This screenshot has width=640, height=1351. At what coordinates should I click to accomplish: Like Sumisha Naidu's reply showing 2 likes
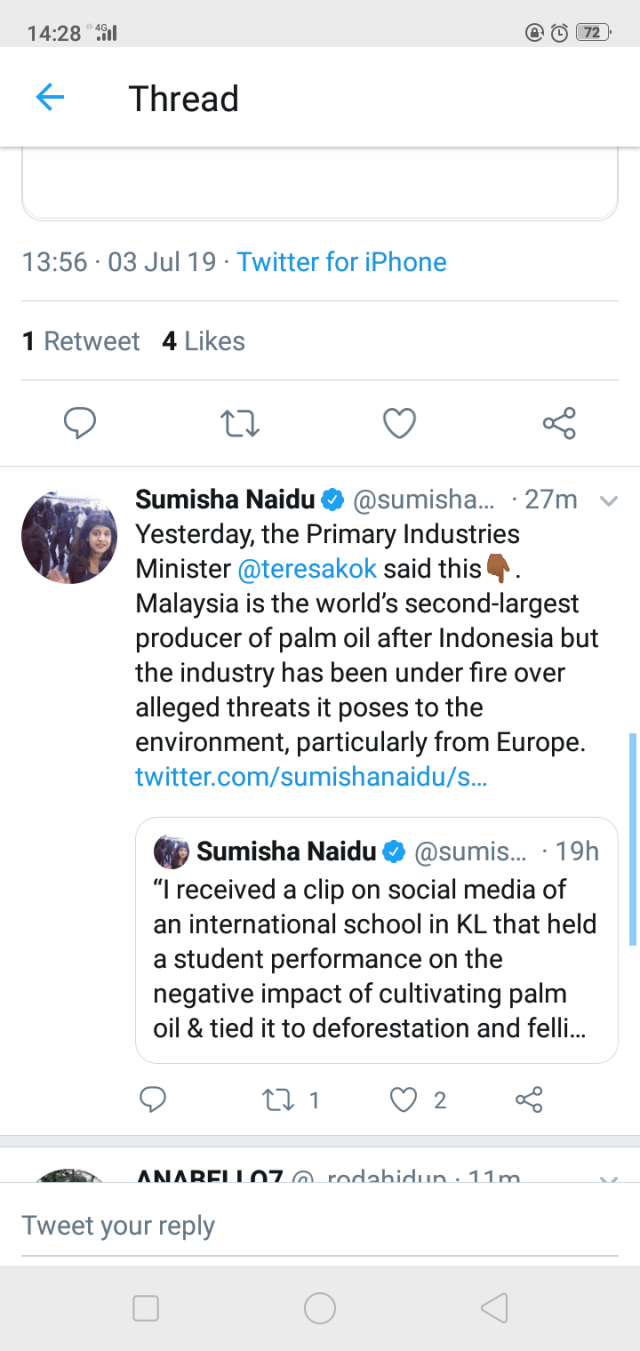point(402,1101)
